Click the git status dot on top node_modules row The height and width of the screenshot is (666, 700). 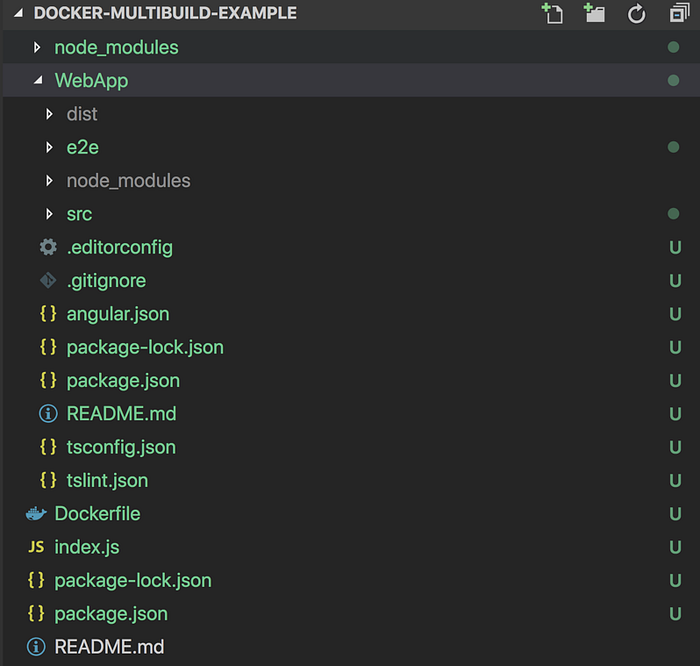pyautogui.click(x=673, y=47)
